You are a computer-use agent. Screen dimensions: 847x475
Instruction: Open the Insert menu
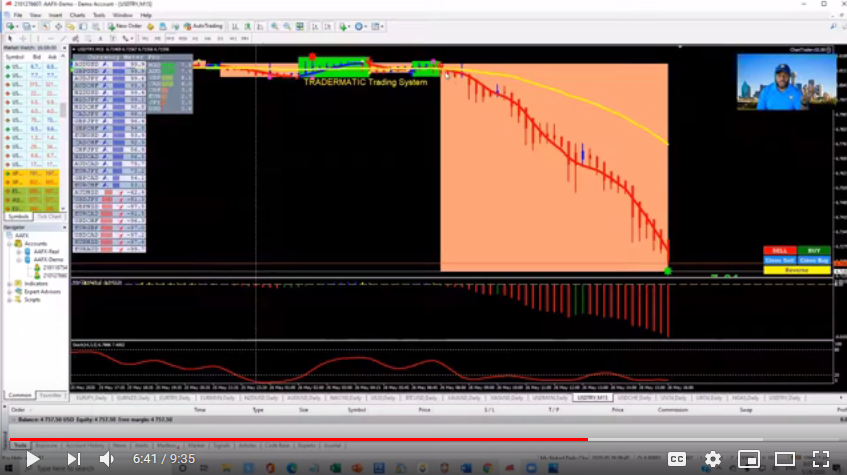coord(55,15)
